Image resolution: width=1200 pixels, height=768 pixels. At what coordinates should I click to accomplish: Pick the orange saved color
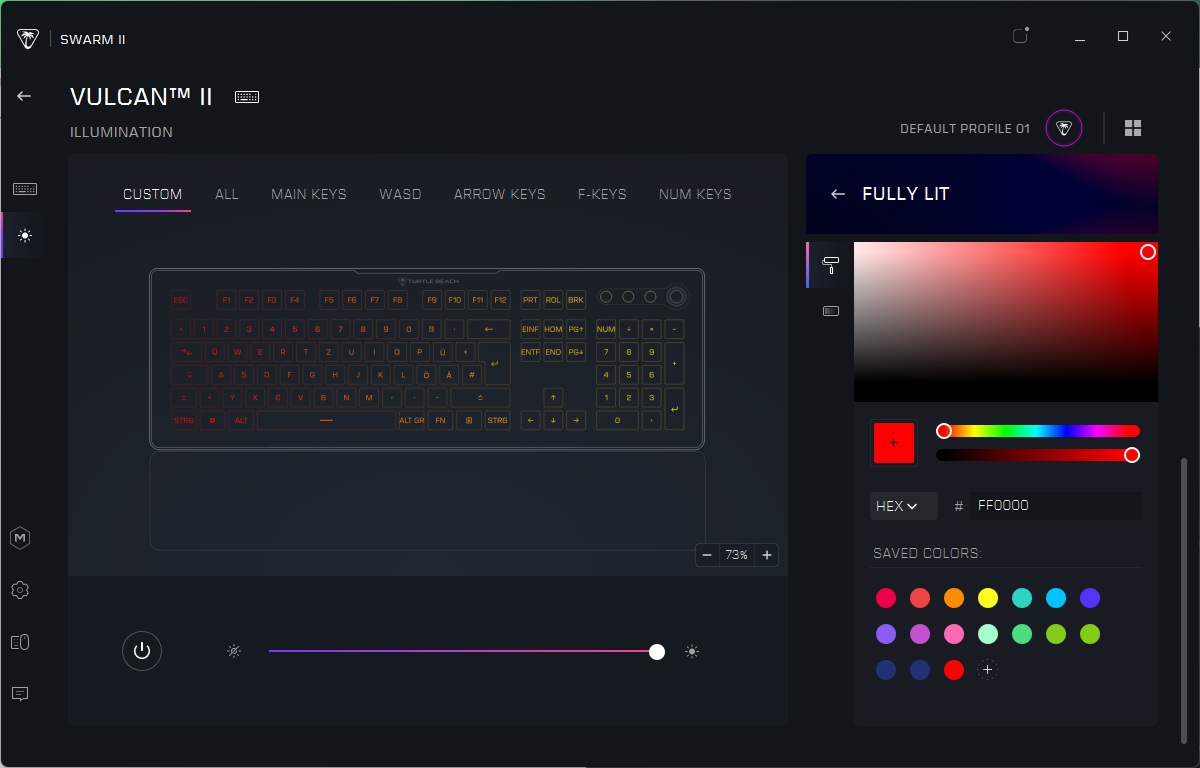(954, 598)
